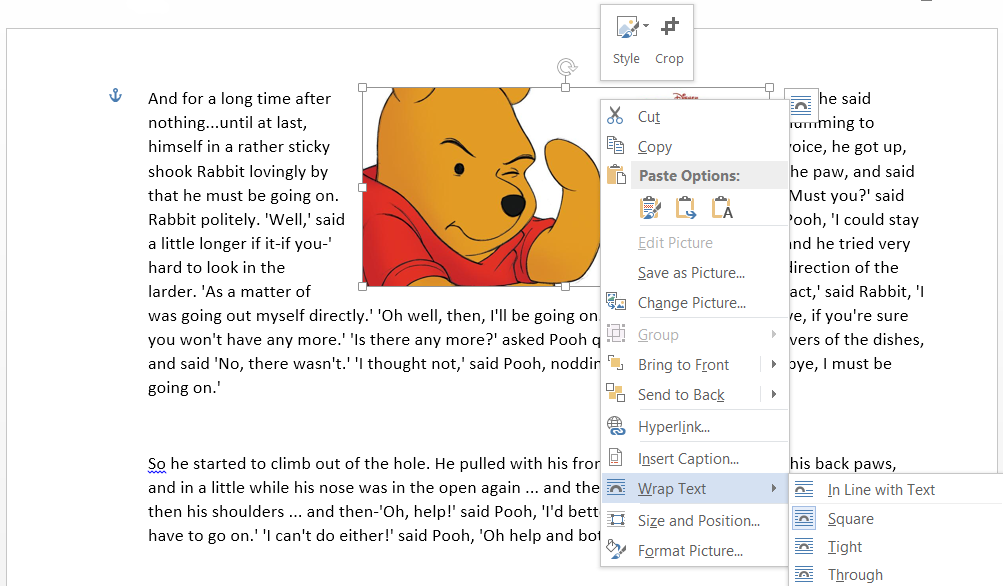Choose Keep Source Formatting paste option

(x=650, y=208)
